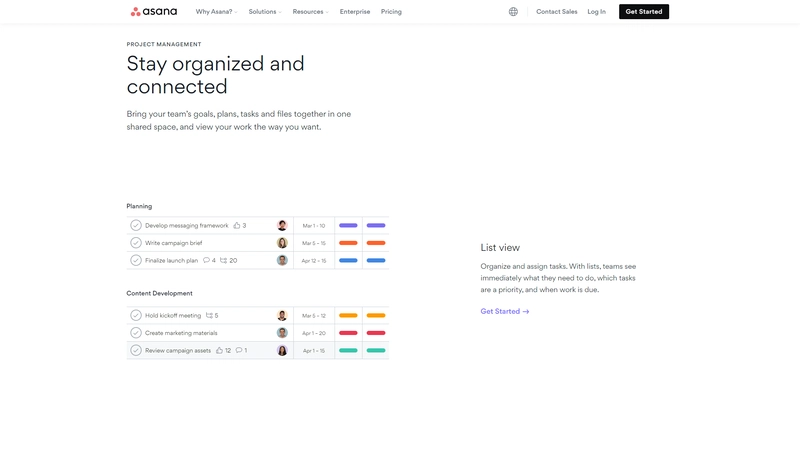Expand the Why Asana? menu
The width and height of the screenshot is (800, 450).
[216, 12]
